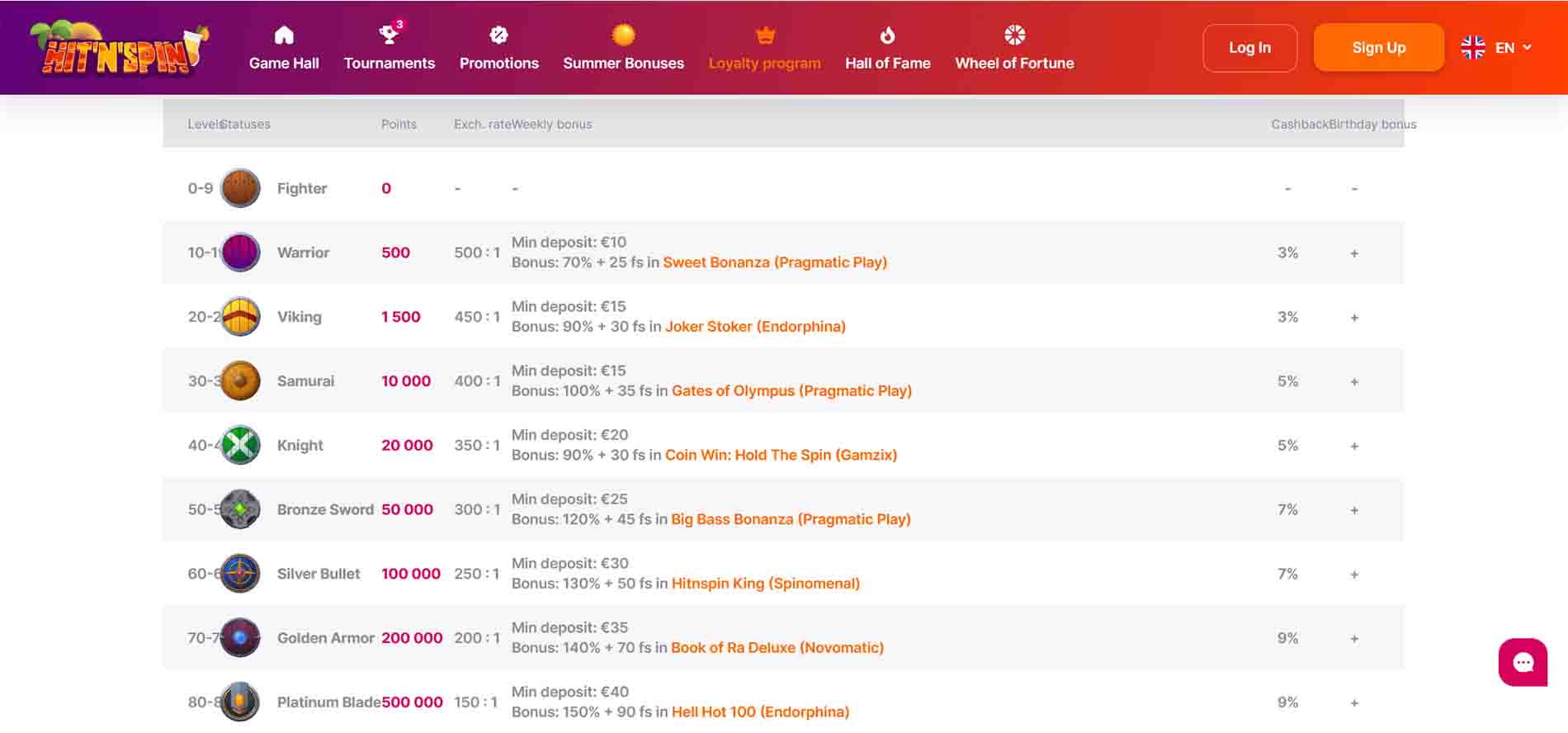Click the Wheel of Fortune wheel icon
The width and height of the screenshot is (1568, 733).
coord(1014,35)
